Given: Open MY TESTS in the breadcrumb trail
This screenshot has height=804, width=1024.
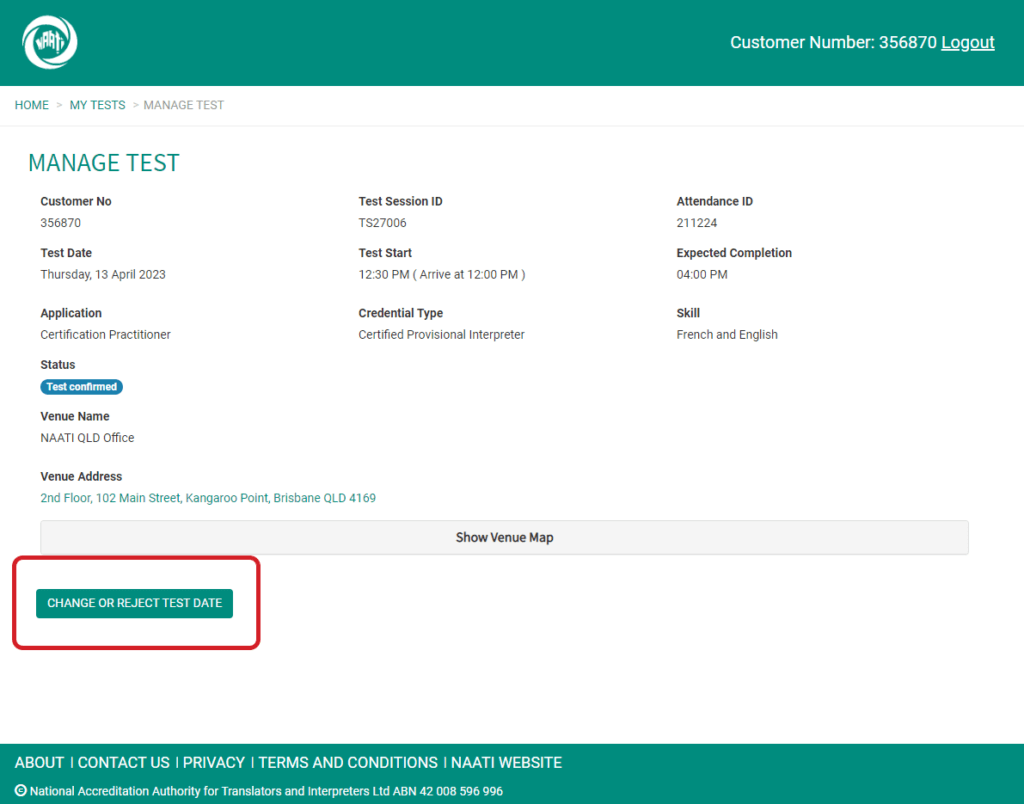Looking at the screenshot, I should coord(97,105).
